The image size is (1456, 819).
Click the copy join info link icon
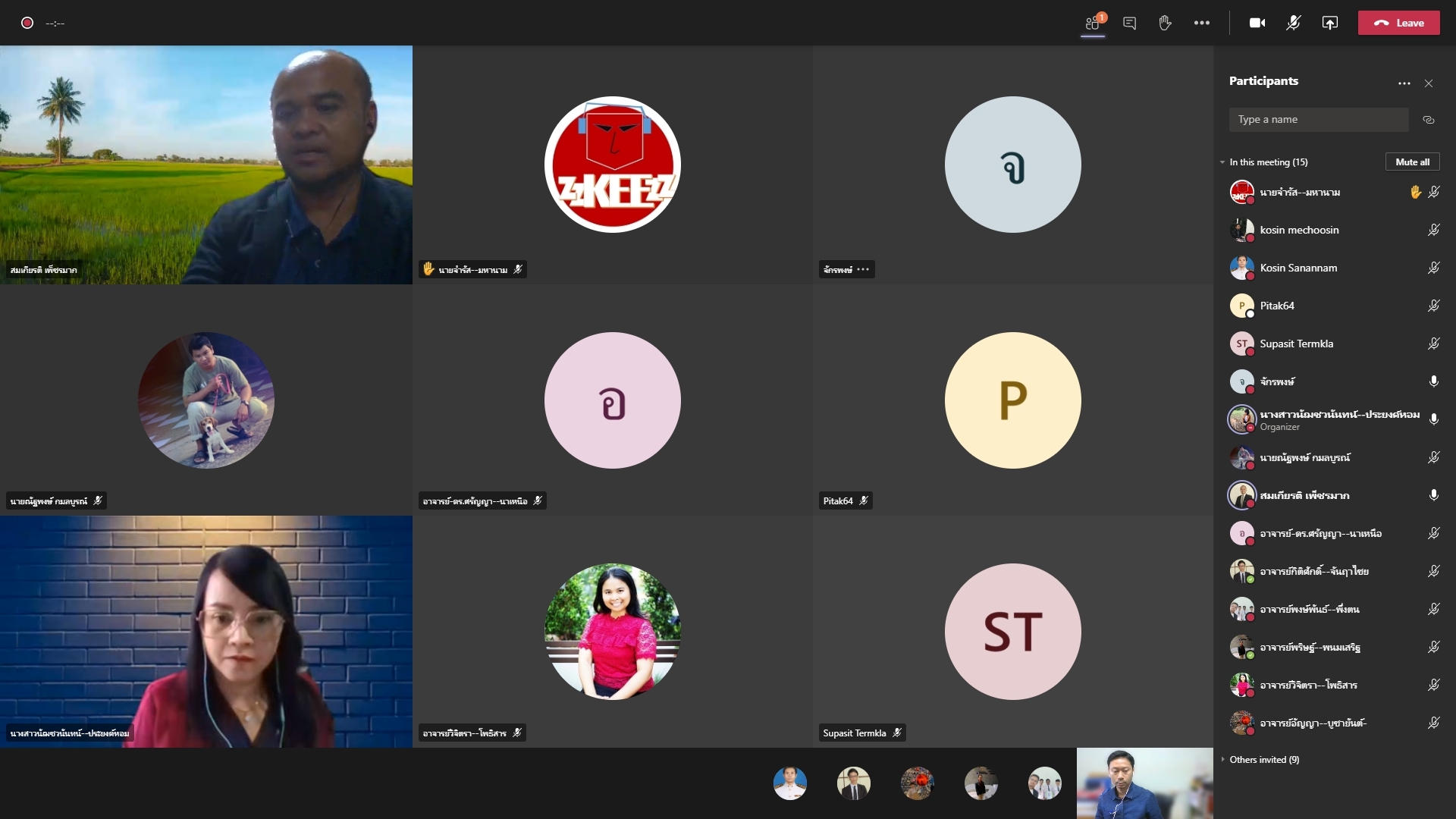pos(1429,120)
